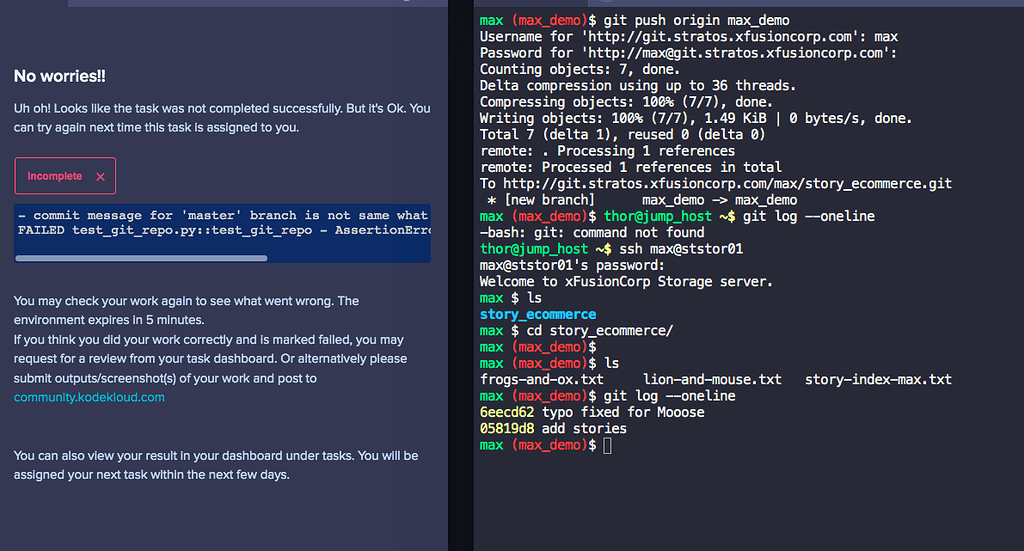Click the lion-and-mouse.txt file name
The height and width of the screenshot is (551, 1024).
click(x=712, y=380)
